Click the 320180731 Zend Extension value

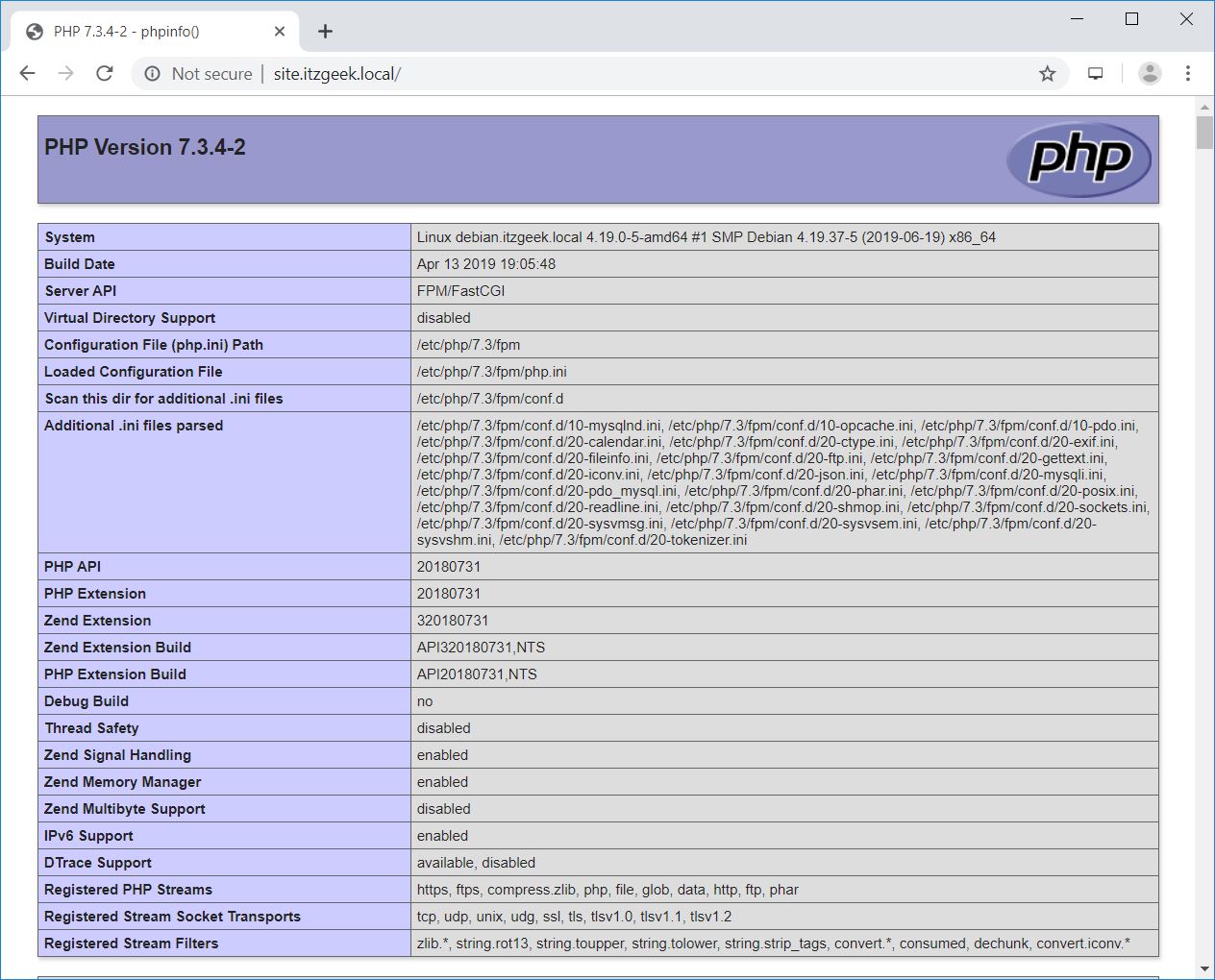pos(453,621)
